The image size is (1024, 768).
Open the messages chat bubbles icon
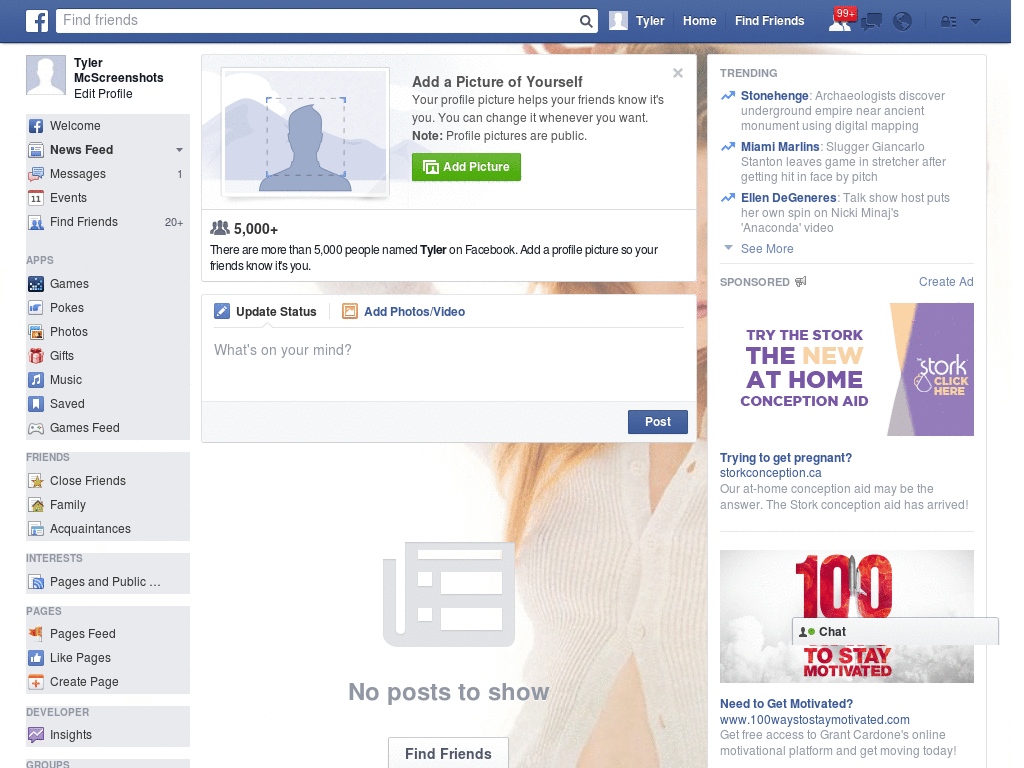(x=871, y=22)
